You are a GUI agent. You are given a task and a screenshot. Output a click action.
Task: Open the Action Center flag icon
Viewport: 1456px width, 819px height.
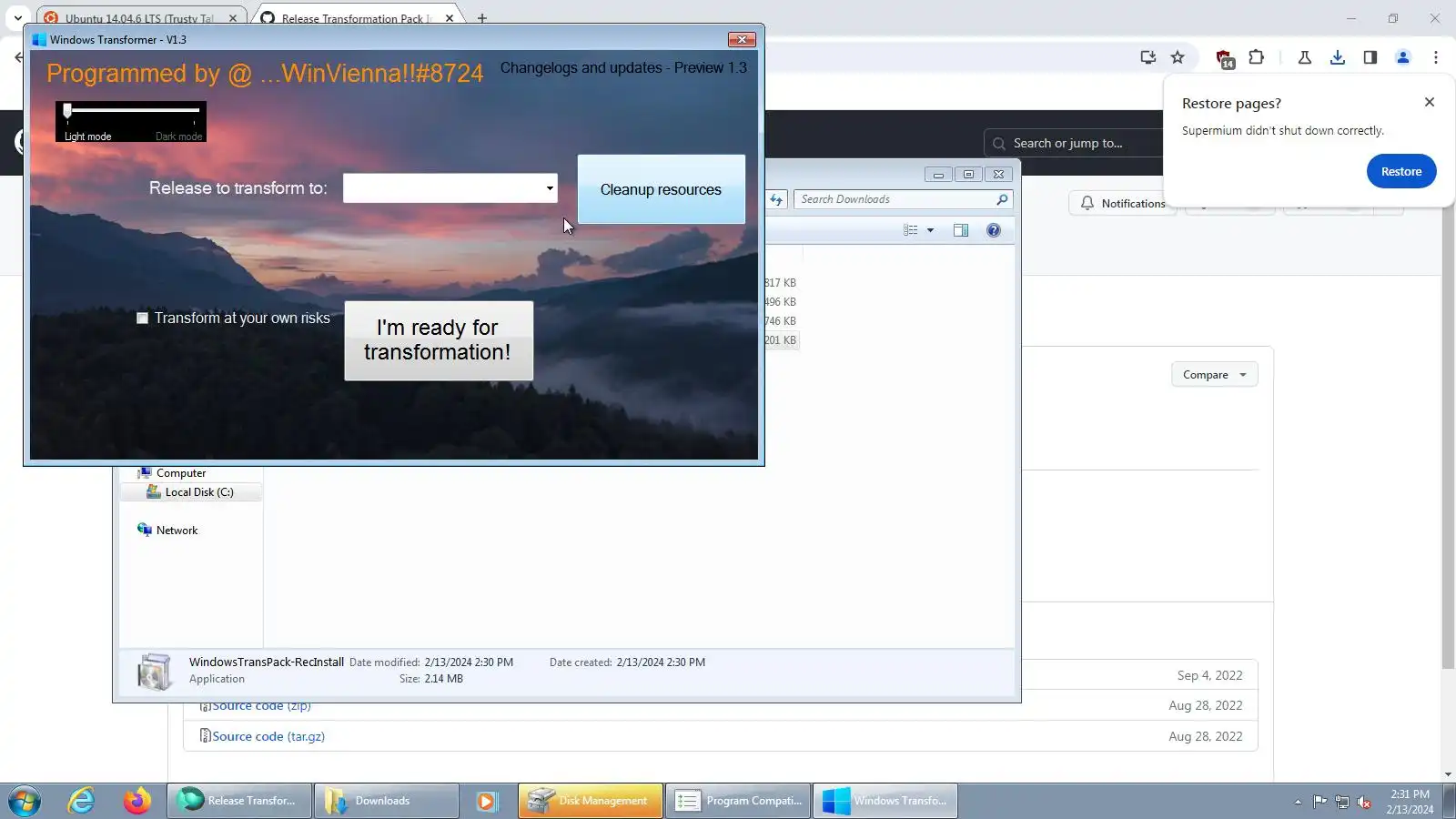pyautogui.click(x=1319, y=802)
